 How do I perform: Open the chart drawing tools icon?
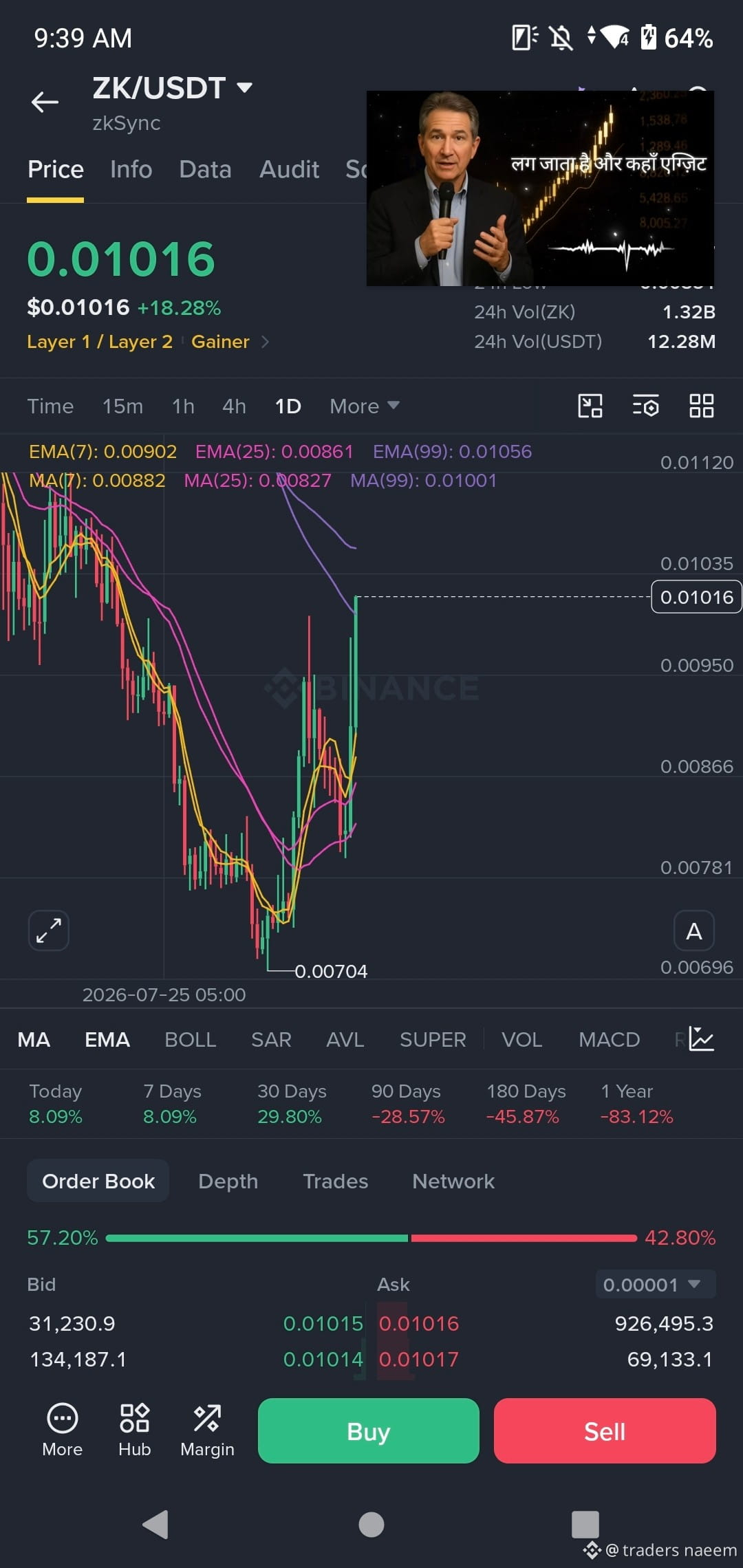[x=590, y=406]
